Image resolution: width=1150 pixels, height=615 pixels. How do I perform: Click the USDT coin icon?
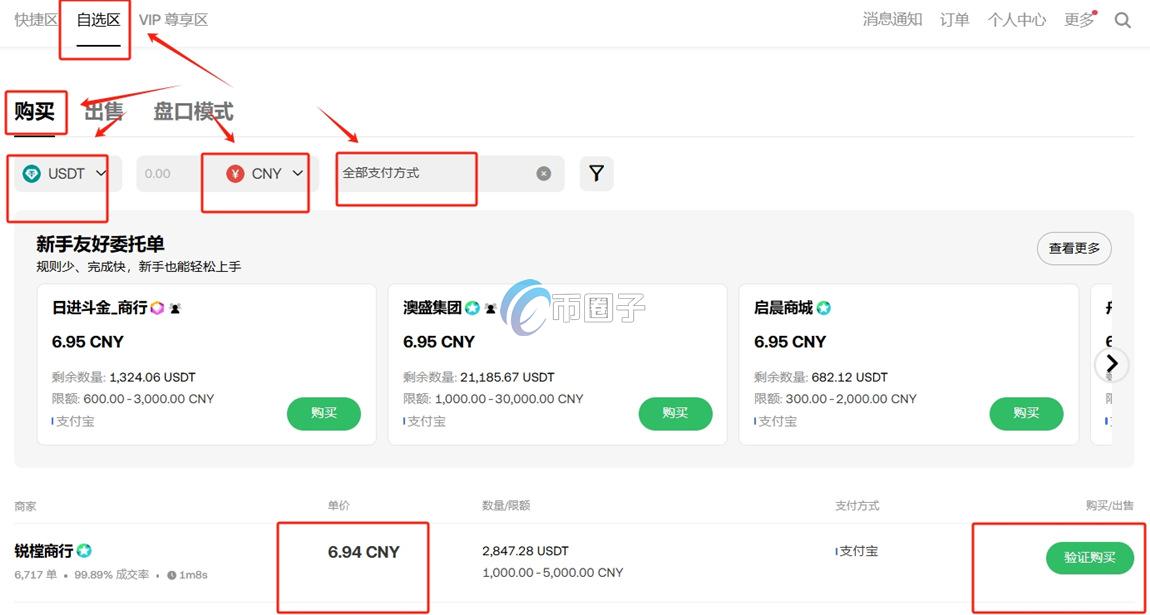[31, 173]
